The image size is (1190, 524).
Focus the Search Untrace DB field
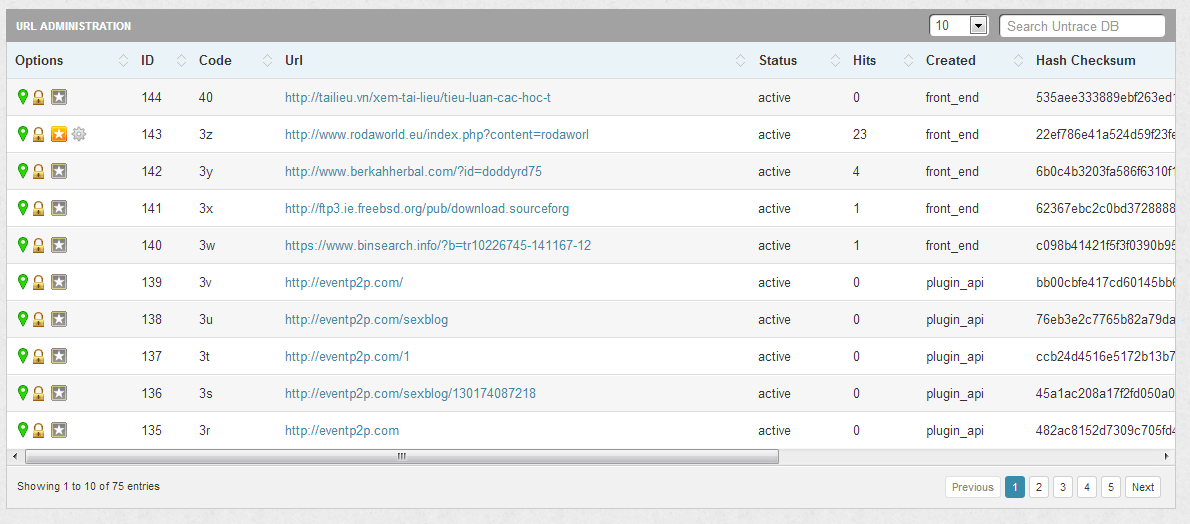coord(1082,26)
